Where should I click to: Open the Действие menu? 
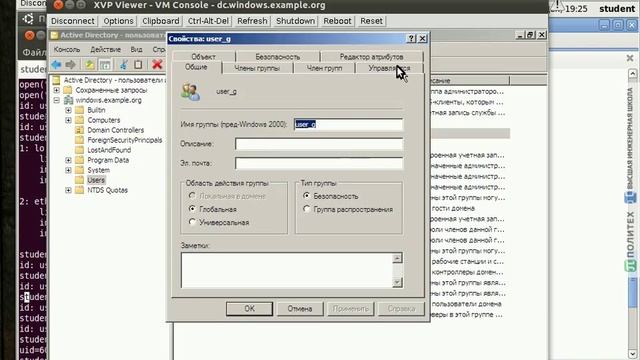click(105, 49)
